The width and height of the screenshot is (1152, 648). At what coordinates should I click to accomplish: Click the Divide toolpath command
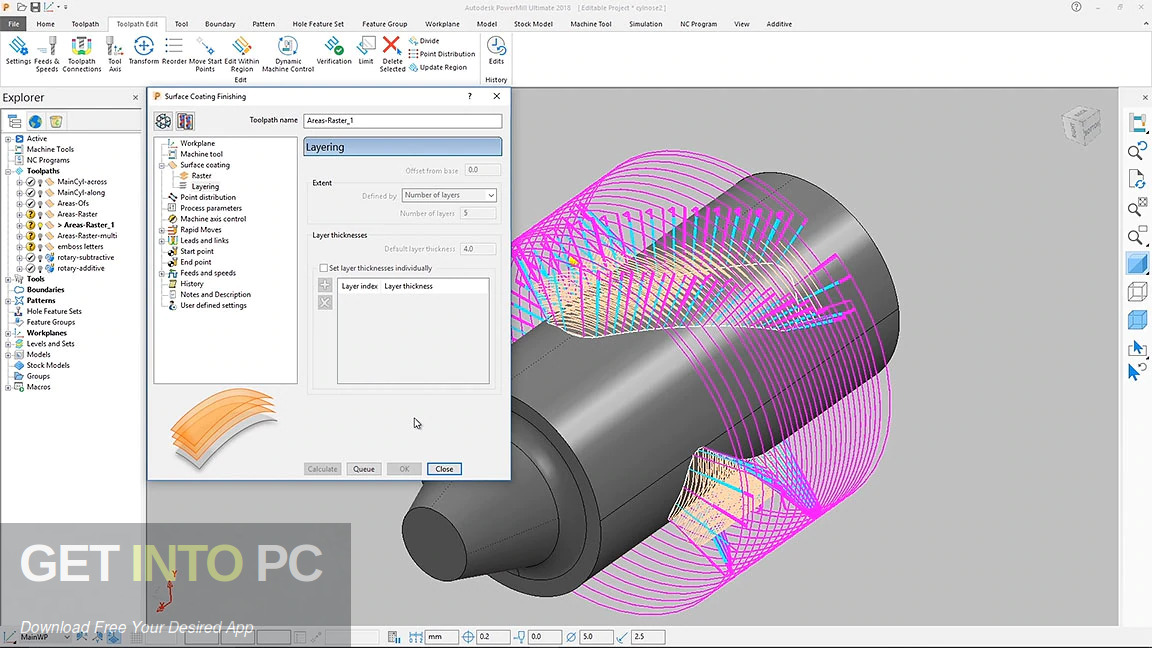point(424,41)
